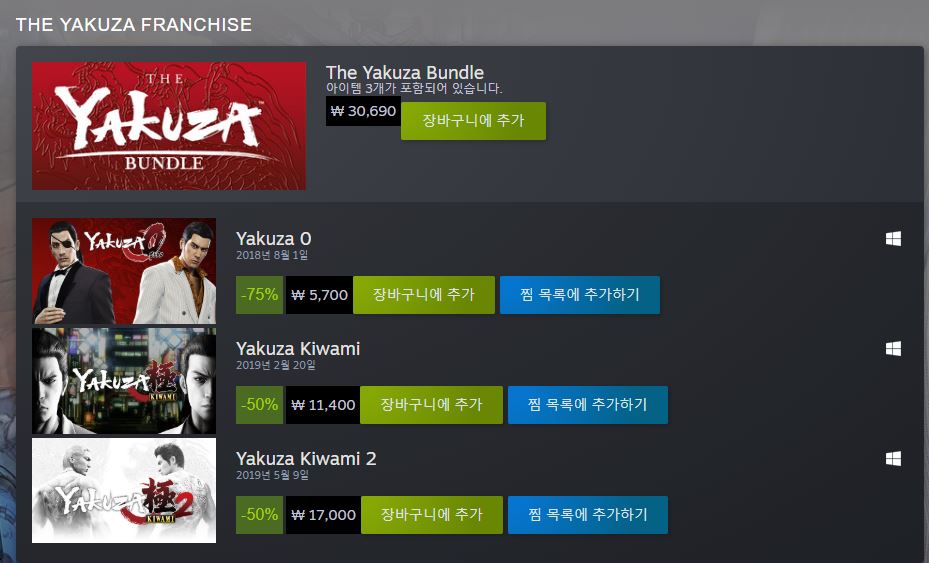Open the Yakuza Kiwami 2 title link
This screenshot has width=929, height=563.
pos(306,459)
